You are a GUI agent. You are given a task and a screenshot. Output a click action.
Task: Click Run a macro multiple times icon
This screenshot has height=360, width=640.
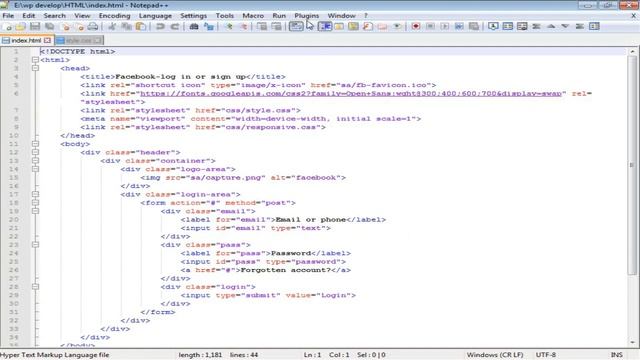(x=459, y=27)
